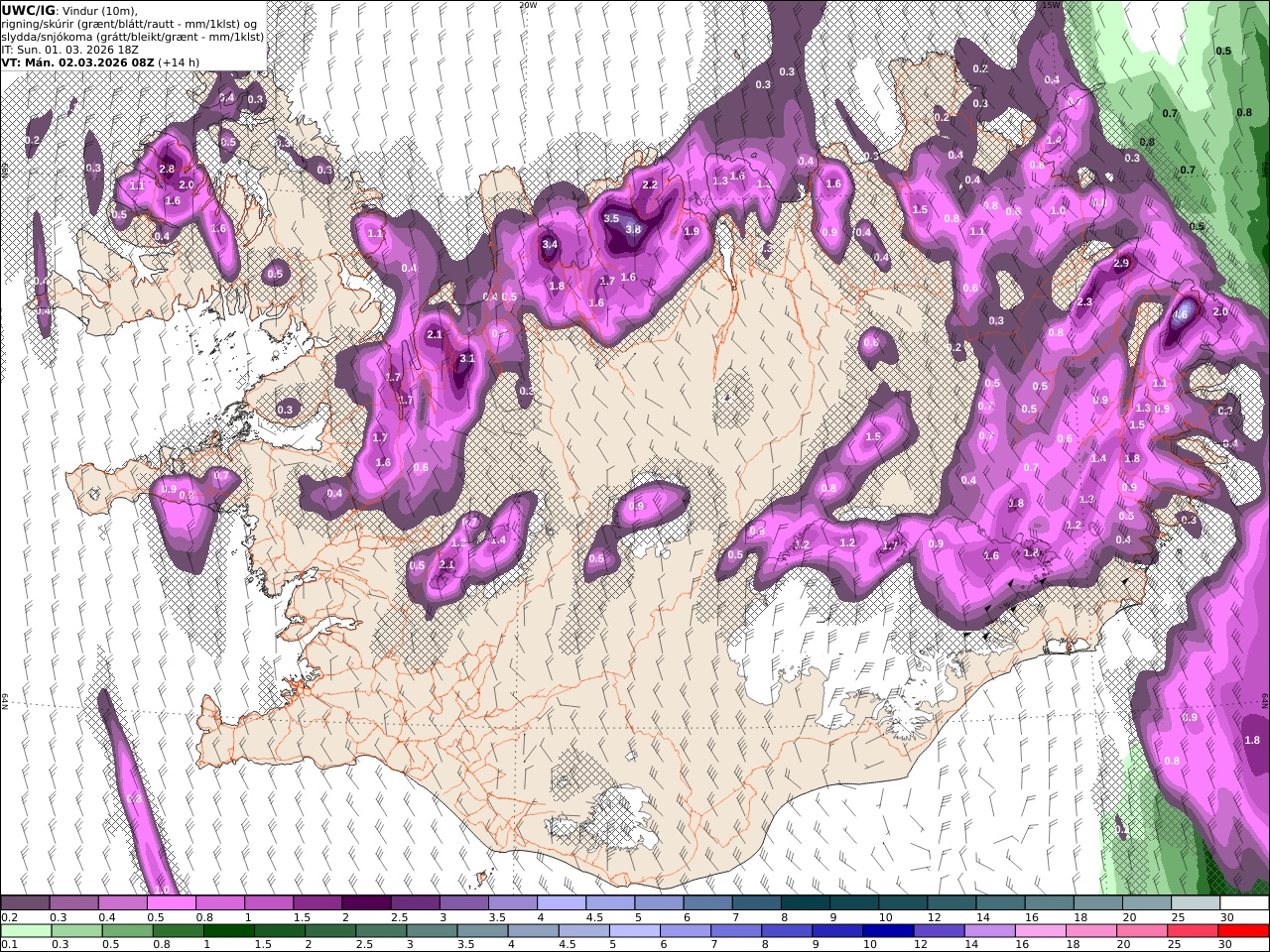This screenshot has height=952, width=1270.
Task: Click the 3.8 snowfall value on the map
Action: [633, 229]
